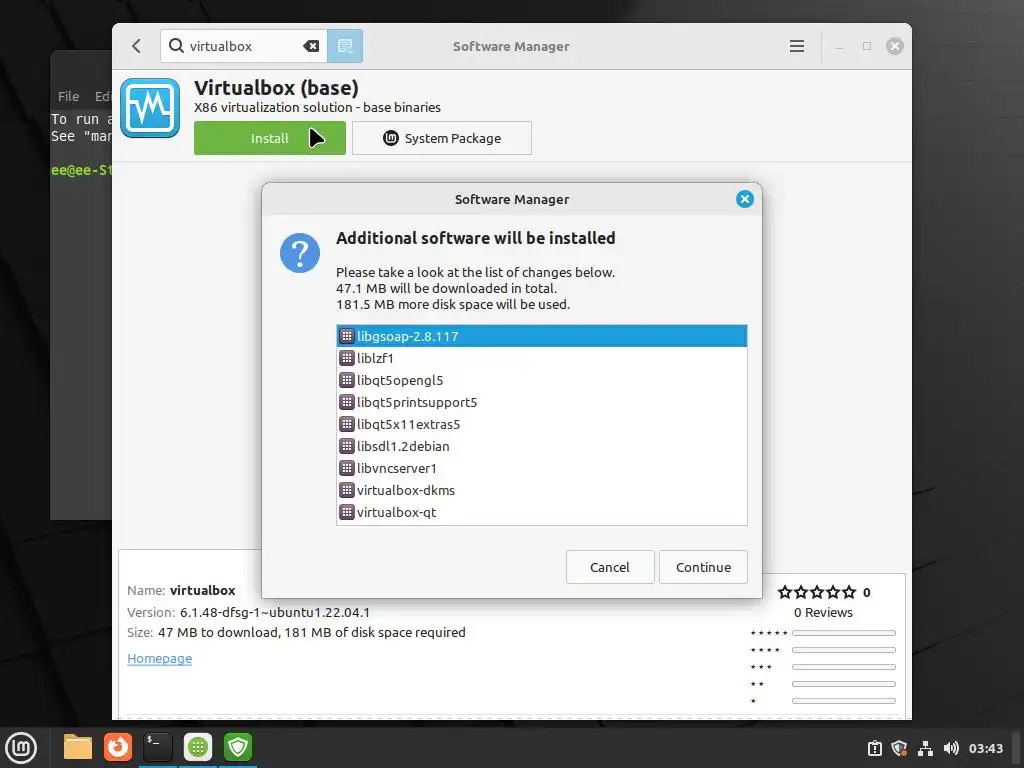Select libsdl1.2debian package row
Viewport: 1024px width, 768px height.
coord(541,446)
